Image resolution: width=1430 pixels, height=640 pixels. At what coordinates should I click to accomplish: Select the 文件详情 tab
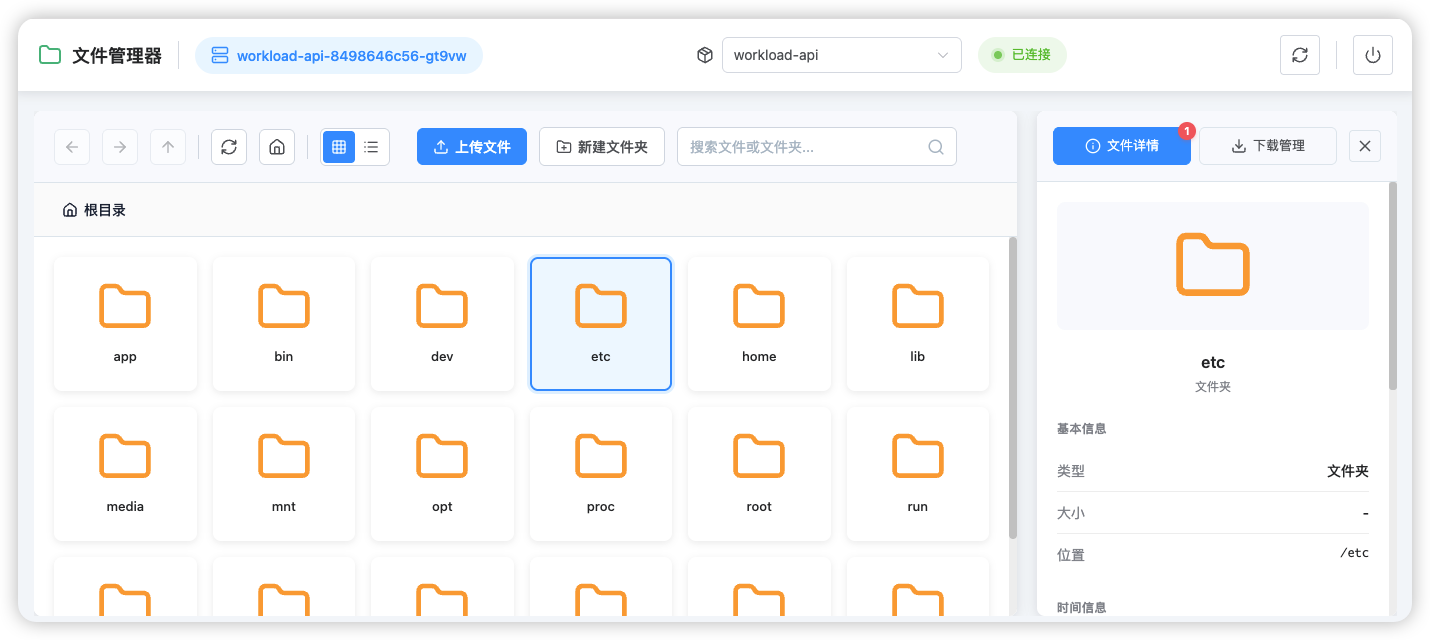click(1121, 145)
